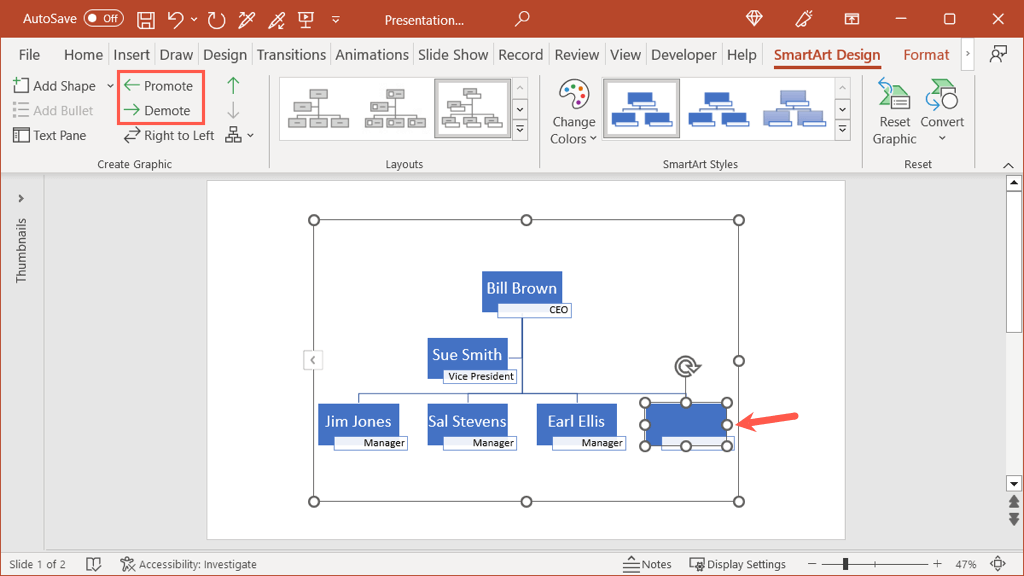Switch to the Home tab
1024x576 pixels.
tap(83, 55)
